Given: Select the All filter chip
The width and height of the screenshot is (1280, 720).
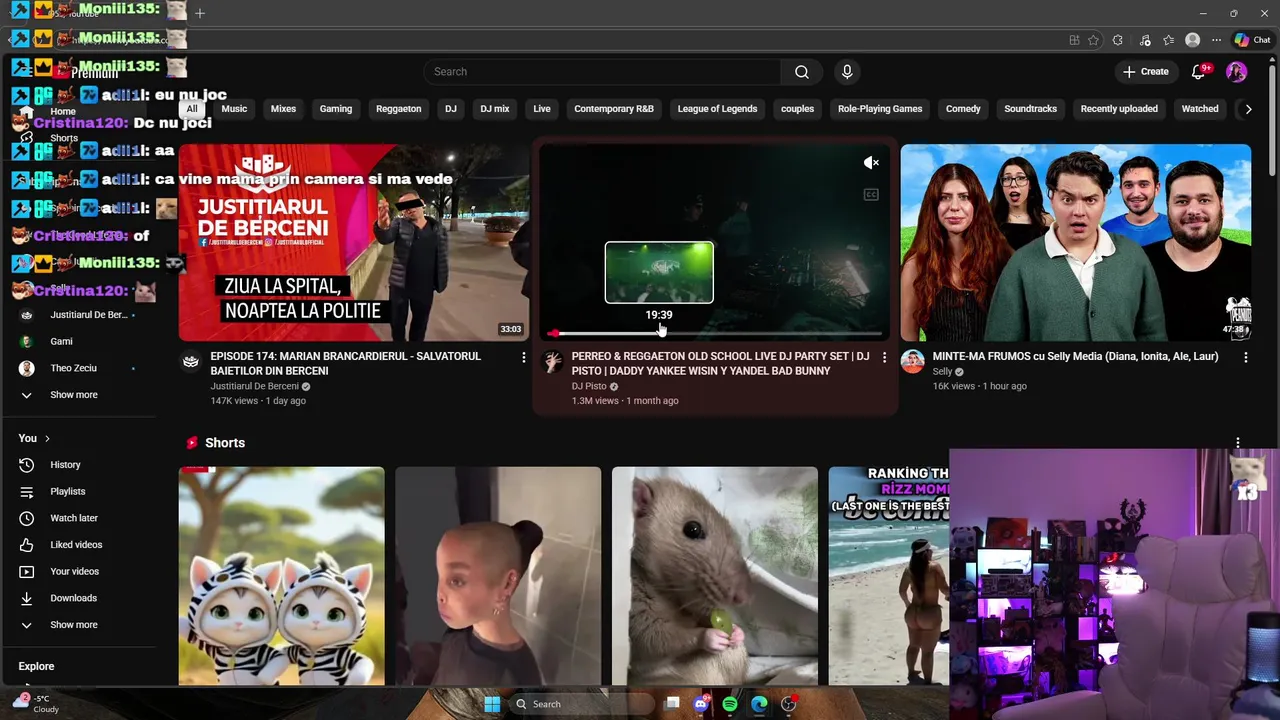Looking at the screenshot, I should (x=192, y=109).
